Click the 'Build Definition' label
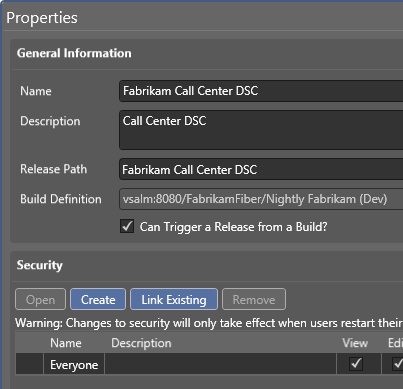The height and width of the screenshot is (389, 403). click(61, 199)
